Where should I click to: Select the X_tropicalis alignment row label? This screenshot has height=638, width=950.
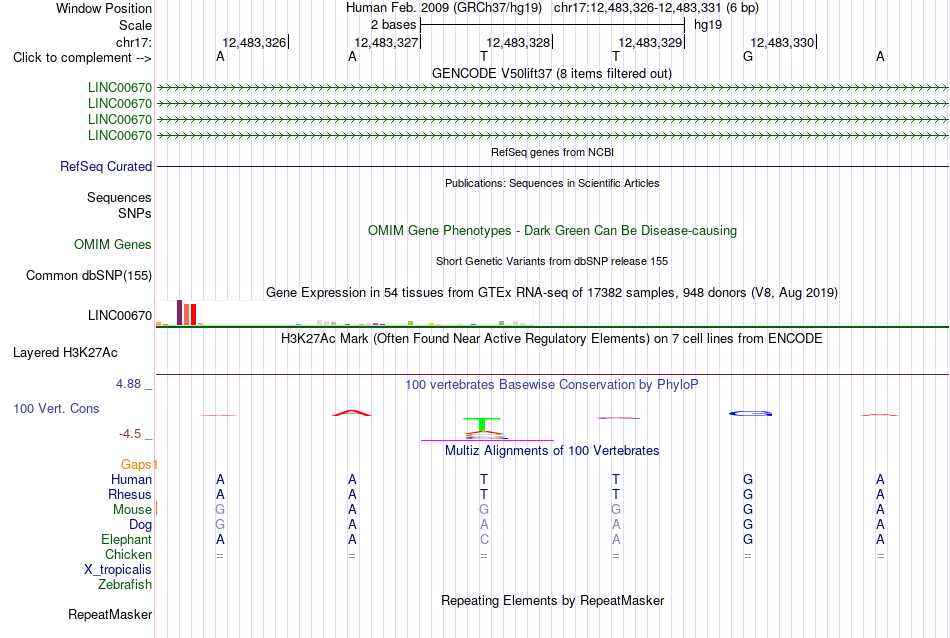tap(118, 570)
